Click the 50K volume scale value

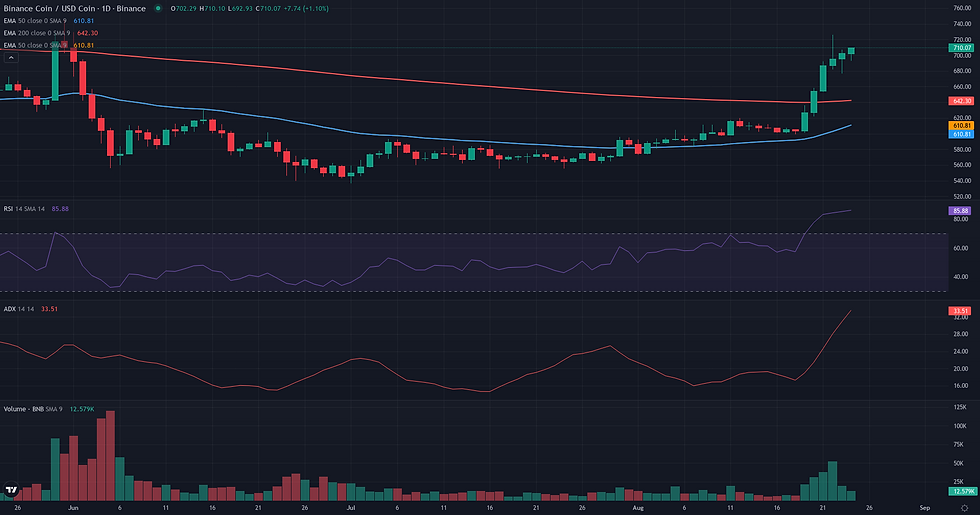(958, 463)
